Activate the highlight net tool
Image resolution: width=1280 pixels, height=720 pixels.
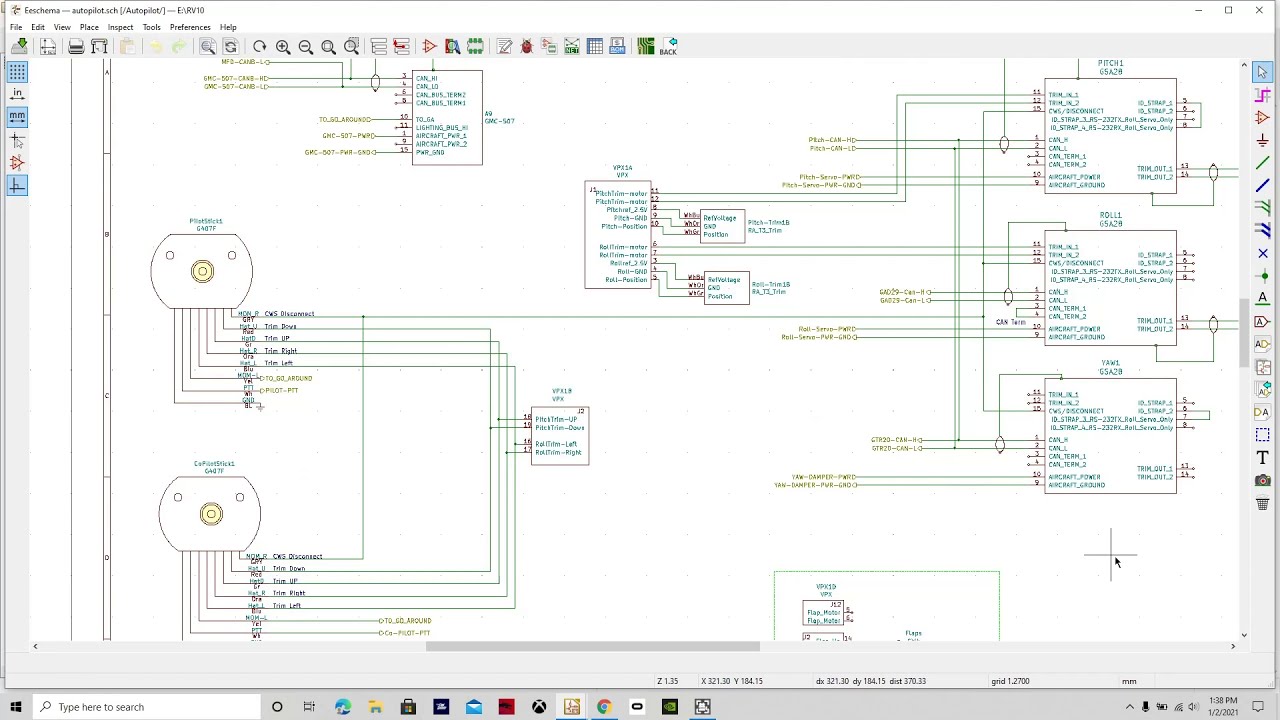click(x=1263, y=95)
